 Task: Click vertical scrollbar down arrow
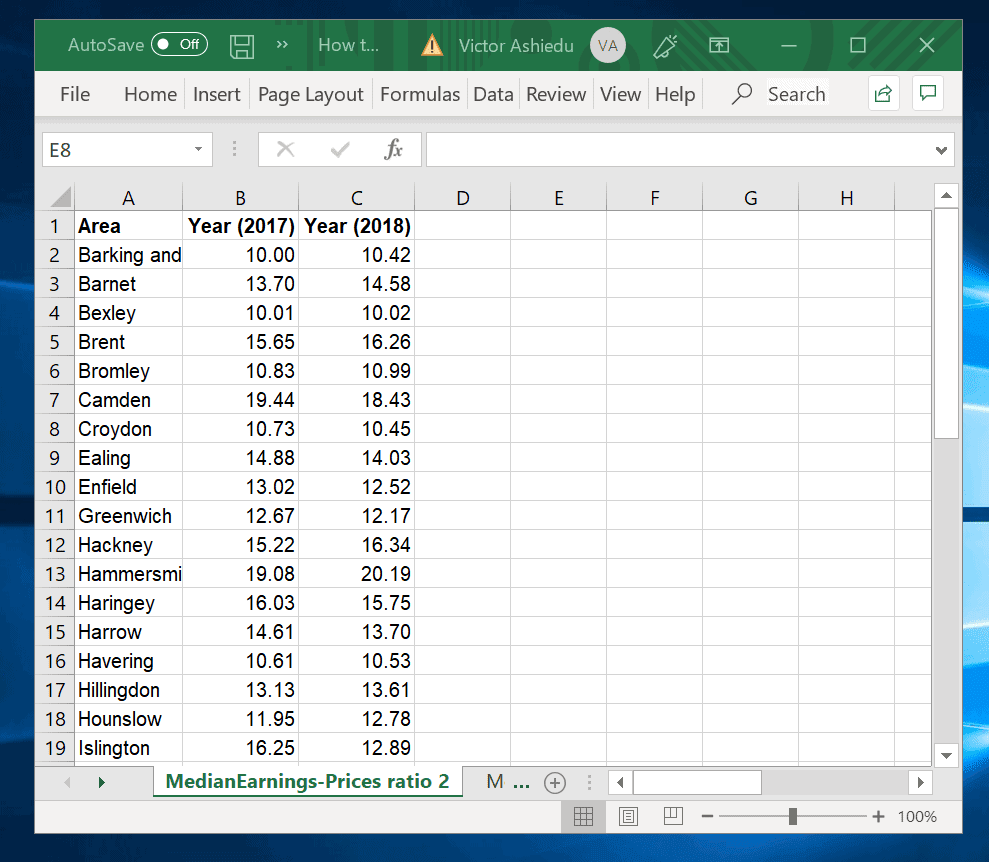(x=946, y=755)
